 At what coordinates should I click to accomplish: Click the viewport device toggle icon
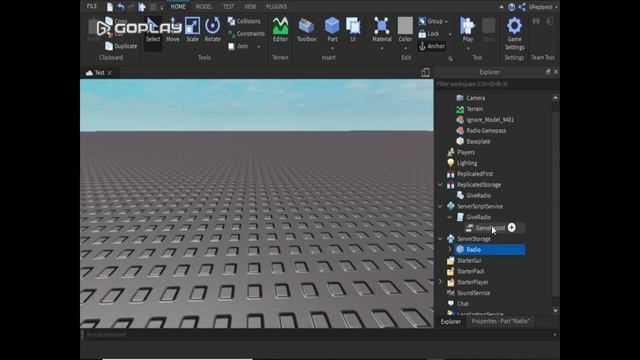tap(425, 72)
